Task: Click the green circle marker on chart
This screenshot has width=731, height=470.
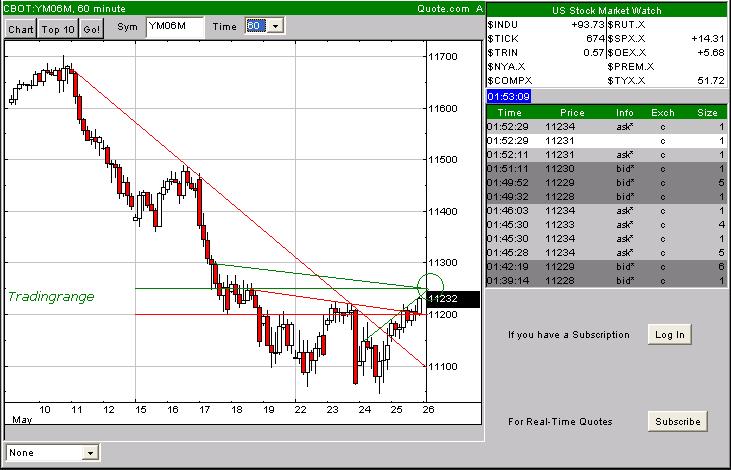Action: pyautogui.click(x=430, y=286)
